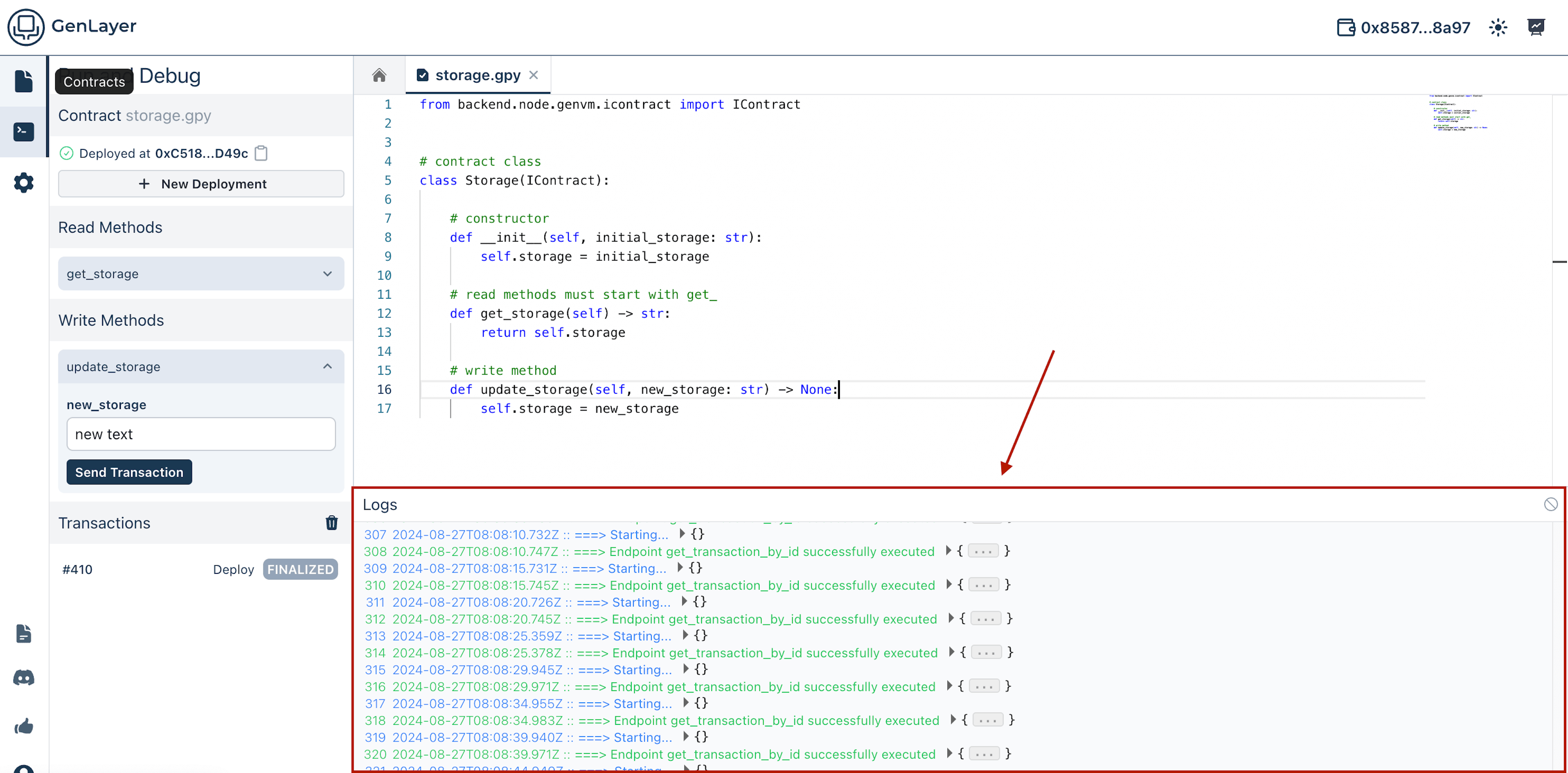Image resolution: width=1568 pixels, height=773 pixels.
Task: Click the Send Transaction button
Action: click(x=130, y=472)
